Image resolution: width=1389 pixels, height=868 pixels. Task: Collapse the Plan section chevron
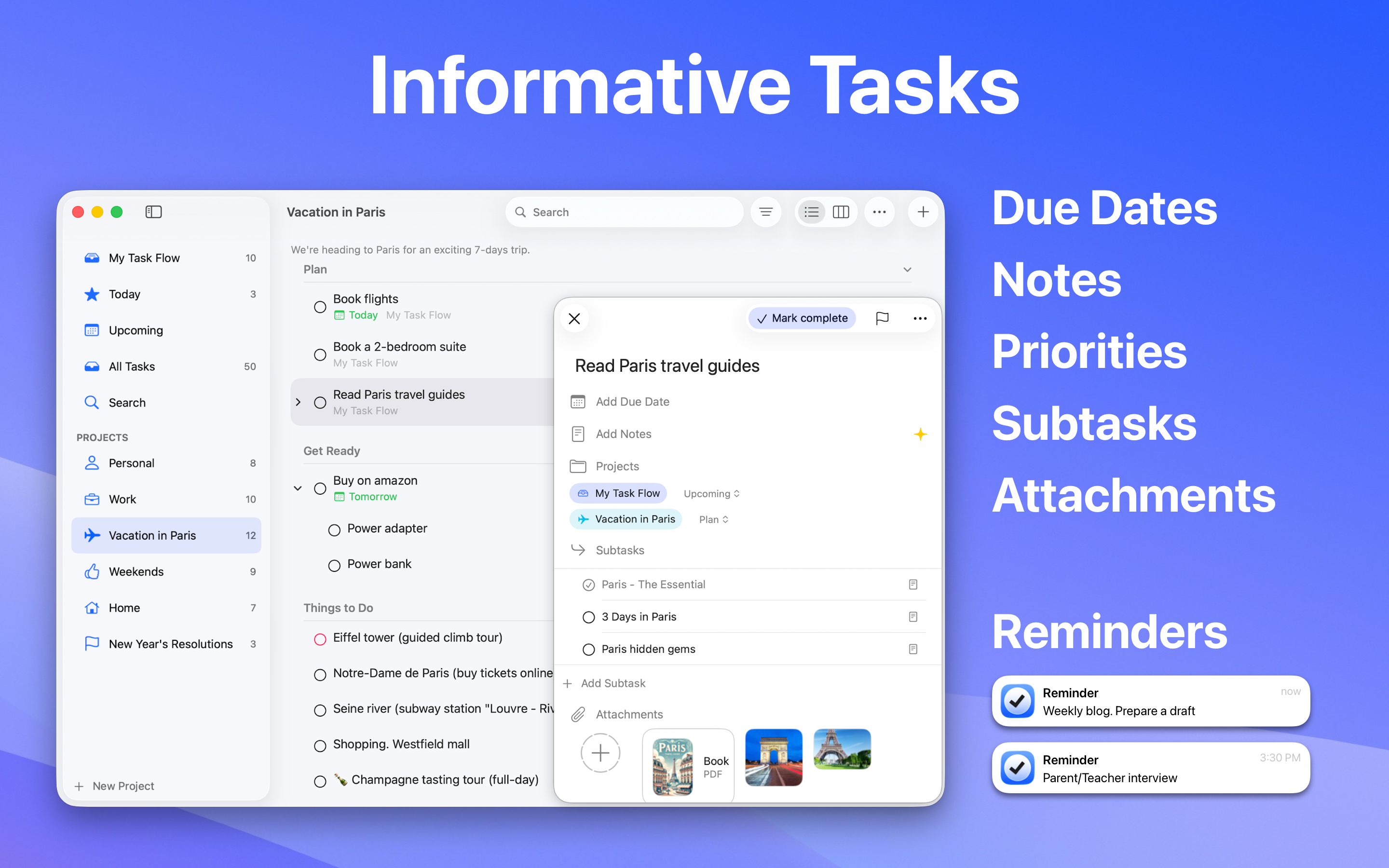(908, 269)
